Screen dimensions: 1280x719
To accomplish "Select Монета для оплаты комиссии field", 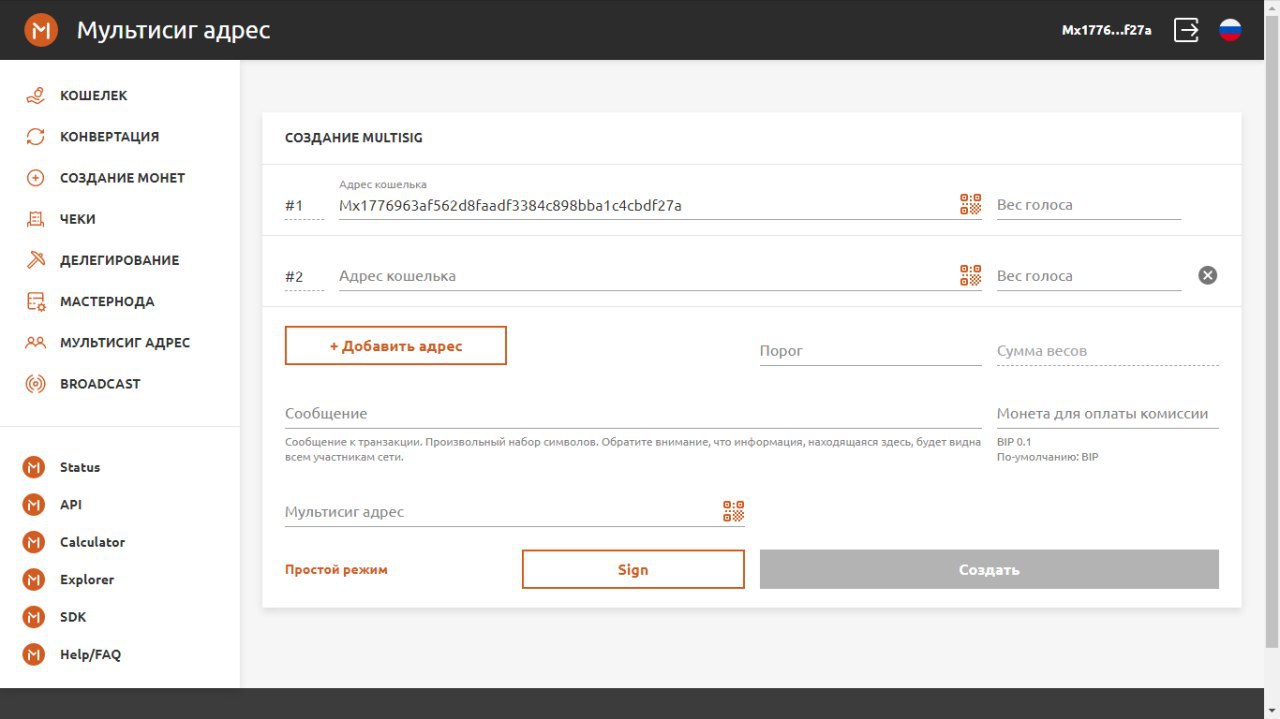I will pyautogui.click(x=1107, y=414).
